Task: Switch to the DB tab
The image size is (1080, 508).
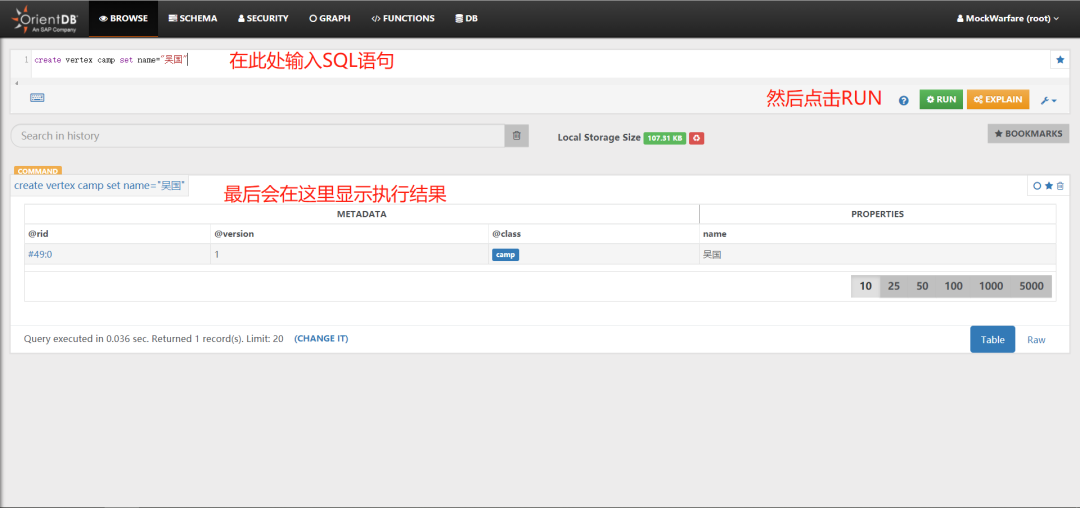Action: tap(466, 19)
